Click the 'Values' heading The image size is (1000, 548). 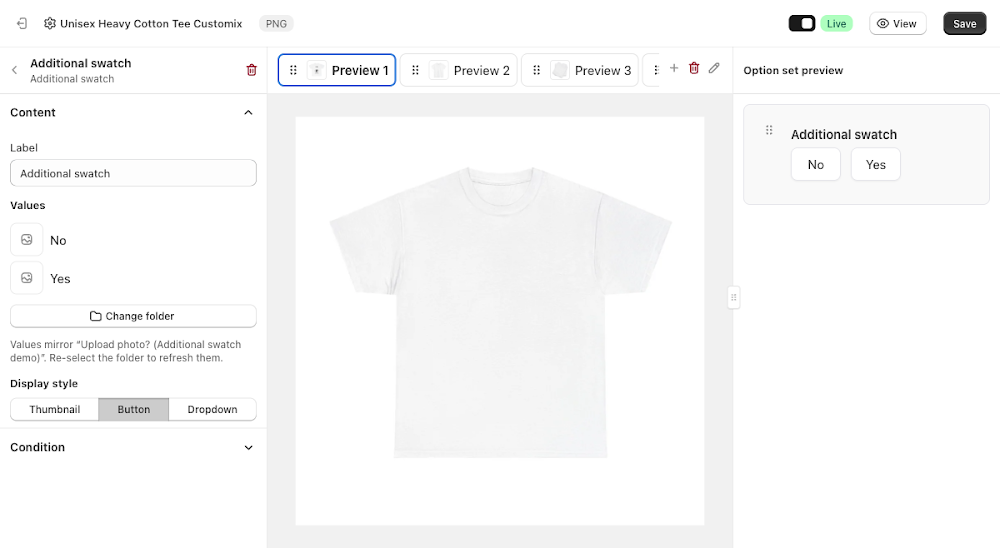pos(27,205)
